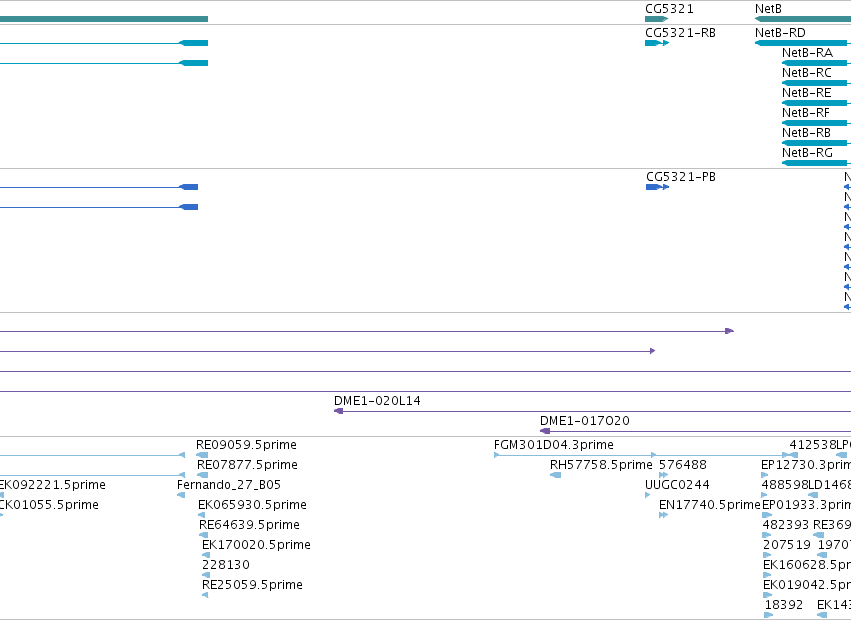Image resolution: width=851 pixels, height=620 pixels.
Task: Click the NetB-RA transcript bar glyph
Action: click(x=815, y=63)
